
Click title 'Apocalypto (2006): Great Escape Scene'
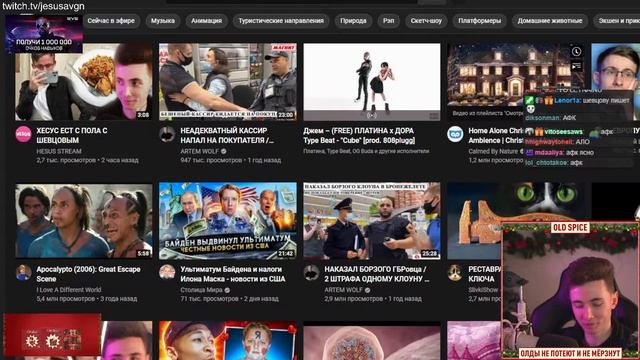tap(88, 274)
